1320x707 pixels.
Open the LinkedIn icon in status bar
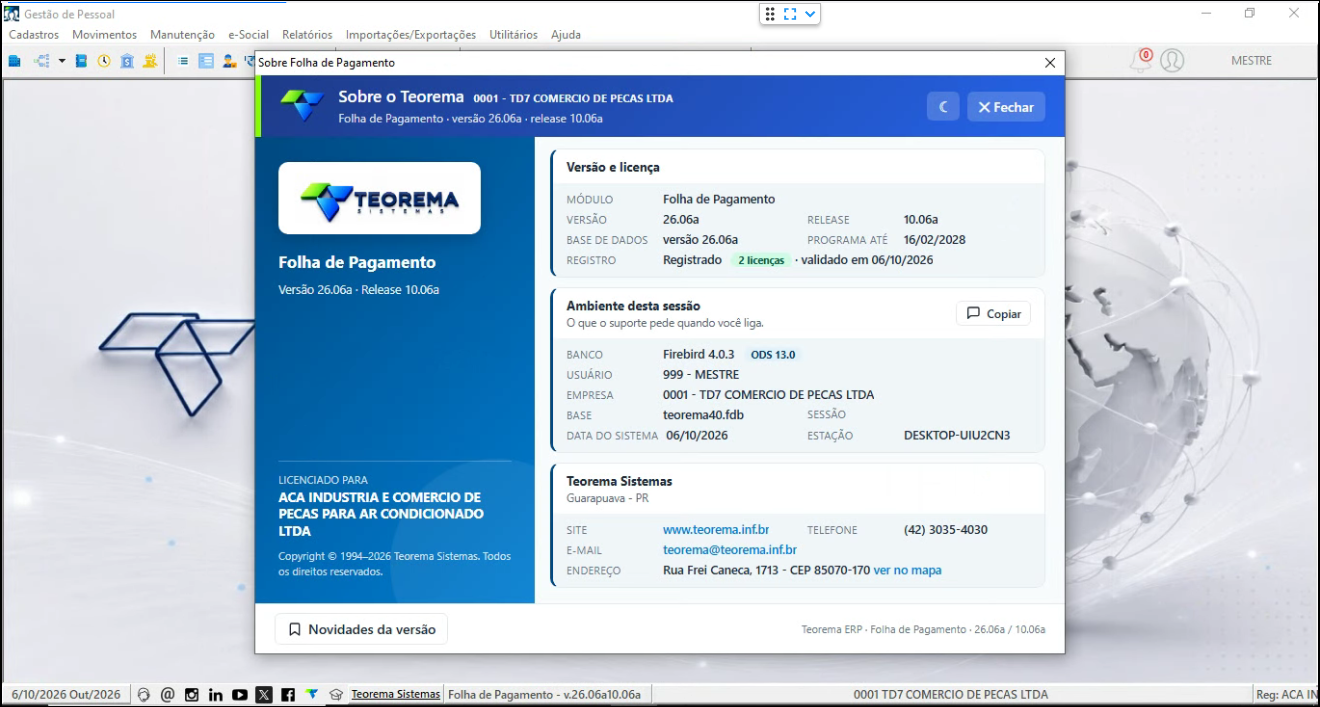215,695
